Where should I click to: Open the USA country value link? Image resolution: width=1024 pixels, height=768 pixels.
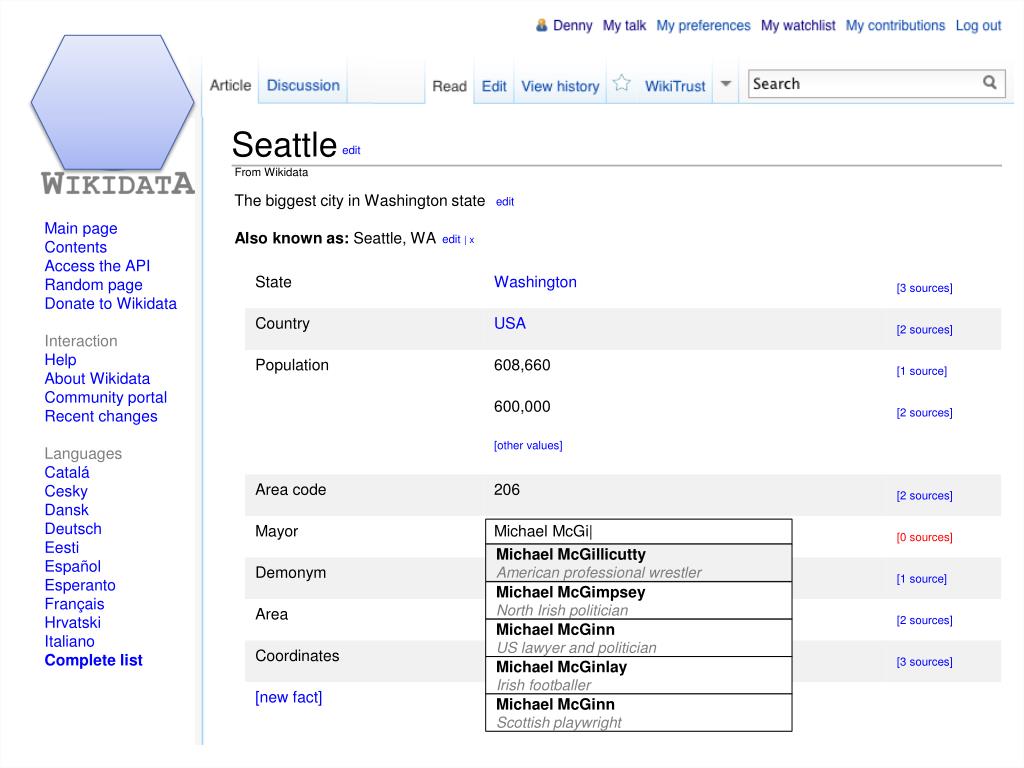point(510,323)
